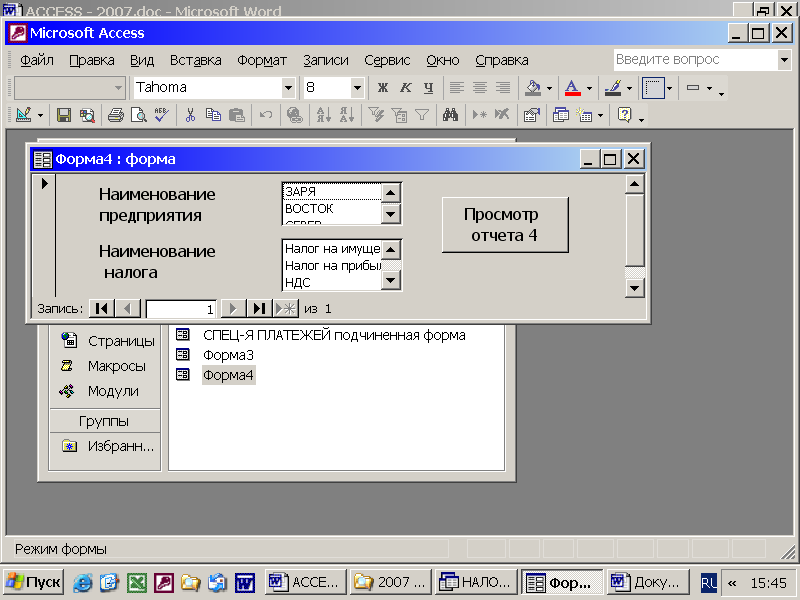
Task: Click the record number input field
Action: [181, 309]
